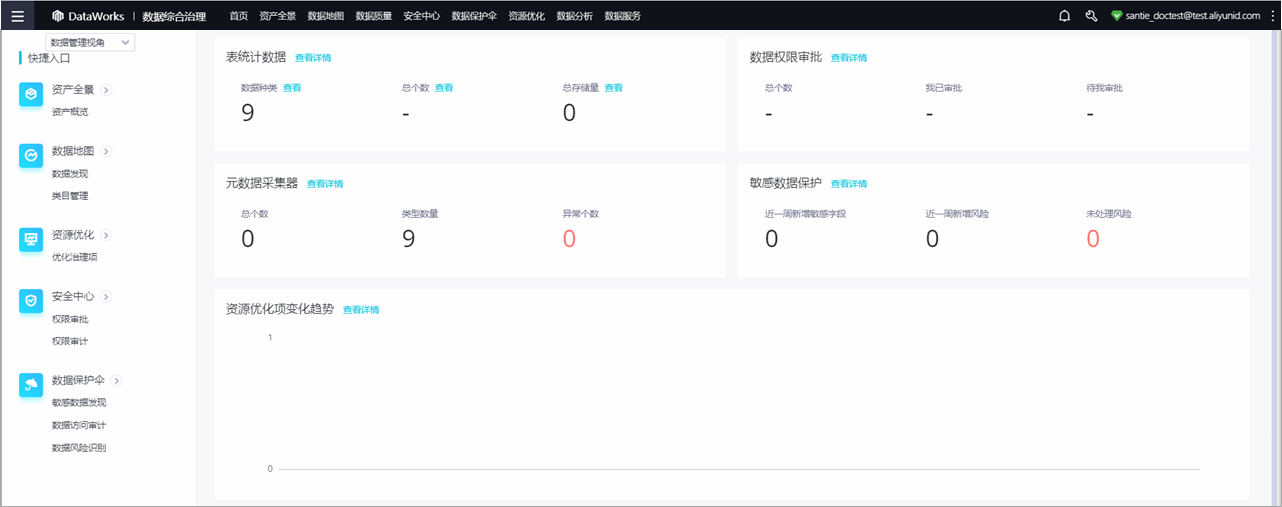Screen dimensions: 1282x507
Task: Open 数据保护伞 in top navigation
Action: tap(474, 16)
